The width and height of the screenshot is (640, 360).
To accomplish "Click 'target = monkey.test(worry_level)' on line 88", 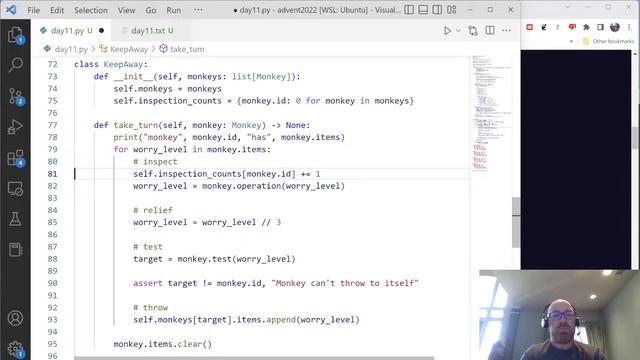I will click(x=214, y=259).
